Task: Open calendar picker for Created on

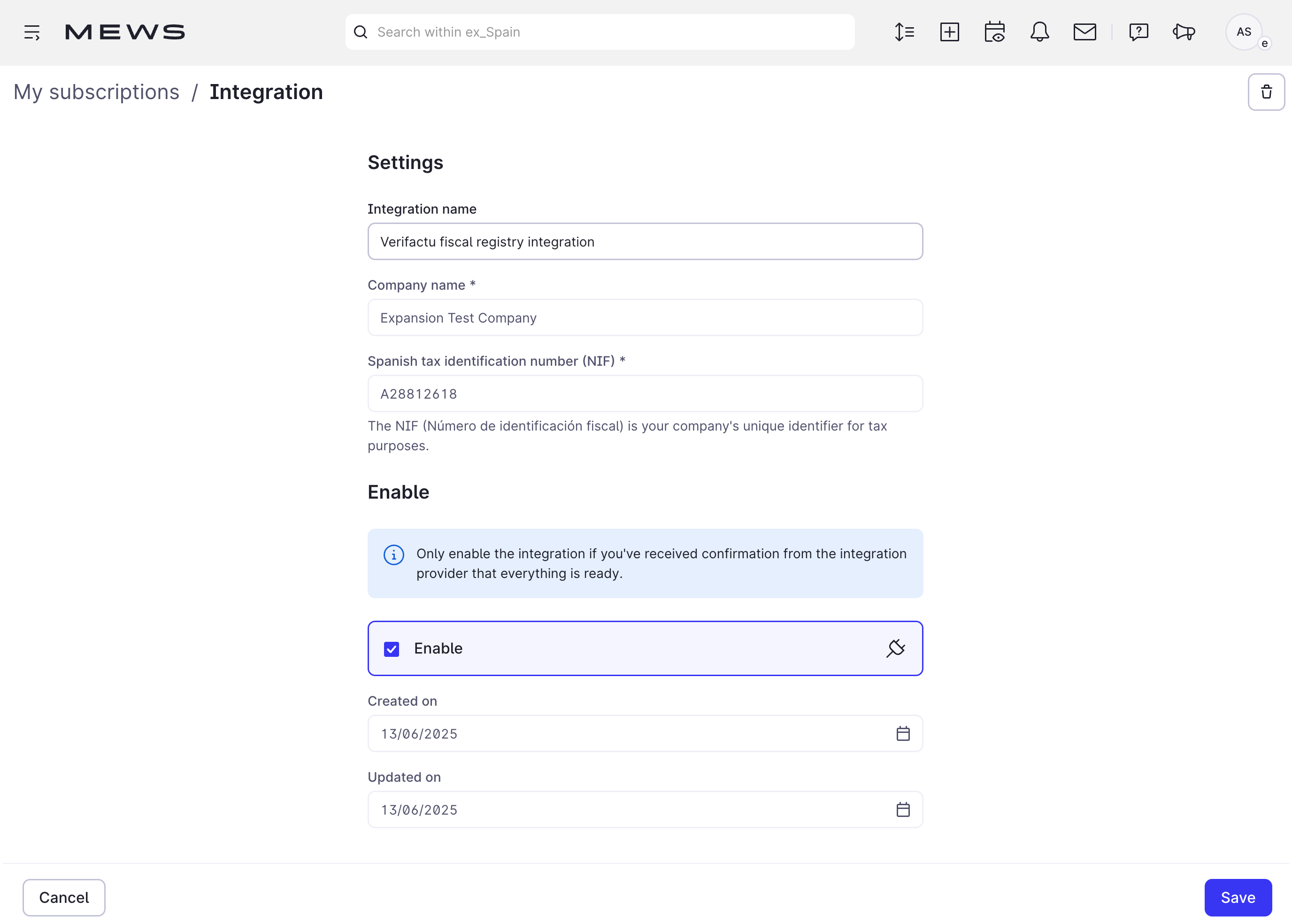Action: point(903,733)
